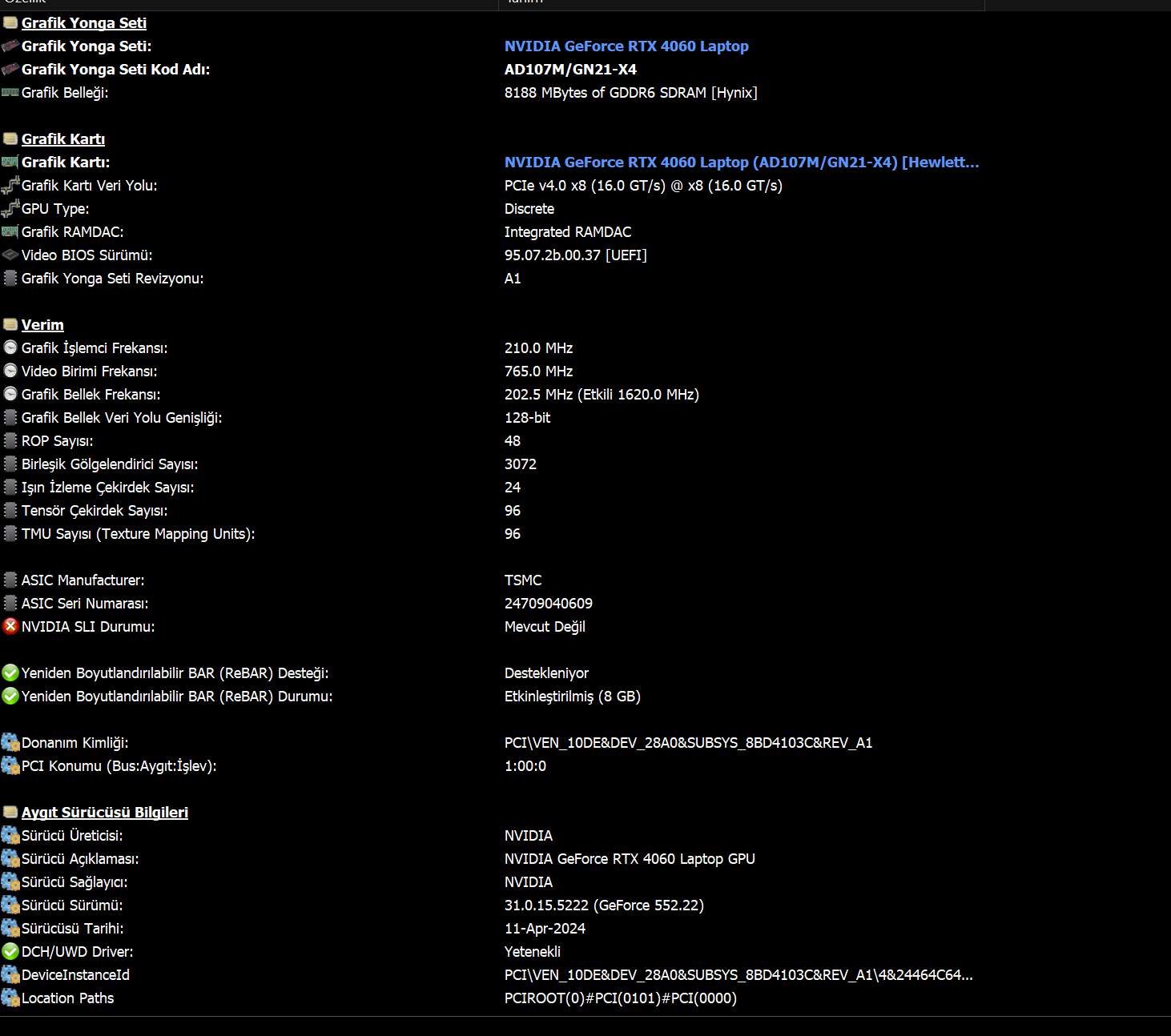
Task: Open the Grafik Kartı link ending with [Hewlett...
Action: click(742, 163)
